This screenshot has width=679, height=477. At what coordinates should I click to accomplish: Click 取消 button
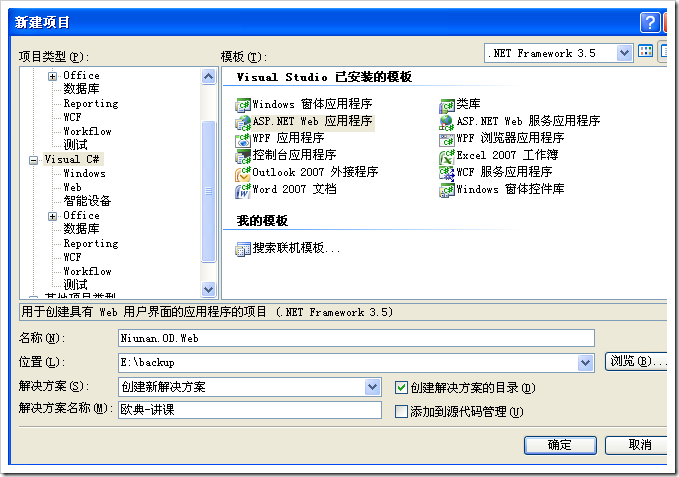tap(637, 445)
